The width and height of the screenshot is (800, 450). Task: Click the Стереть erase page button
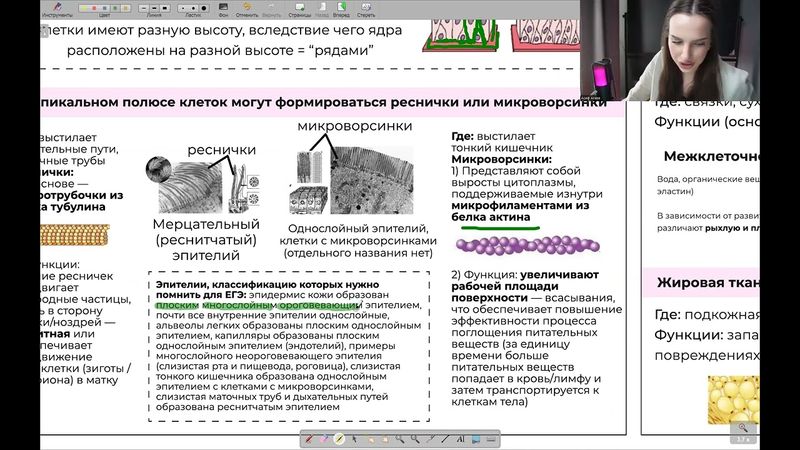click(366, 9)
